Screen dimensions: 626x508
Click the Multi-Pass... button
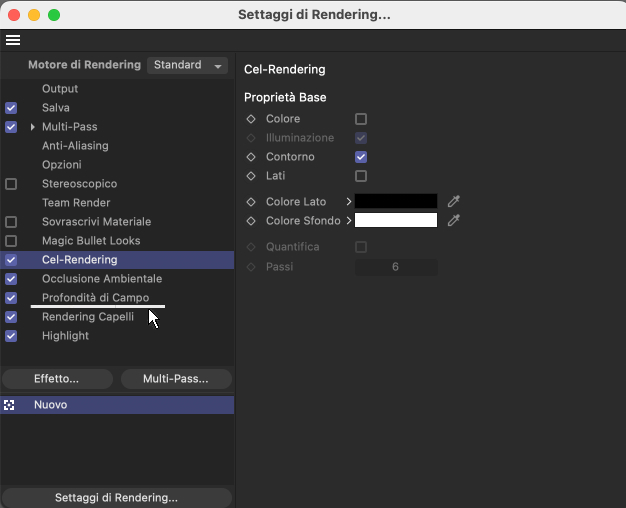[176, 379]
